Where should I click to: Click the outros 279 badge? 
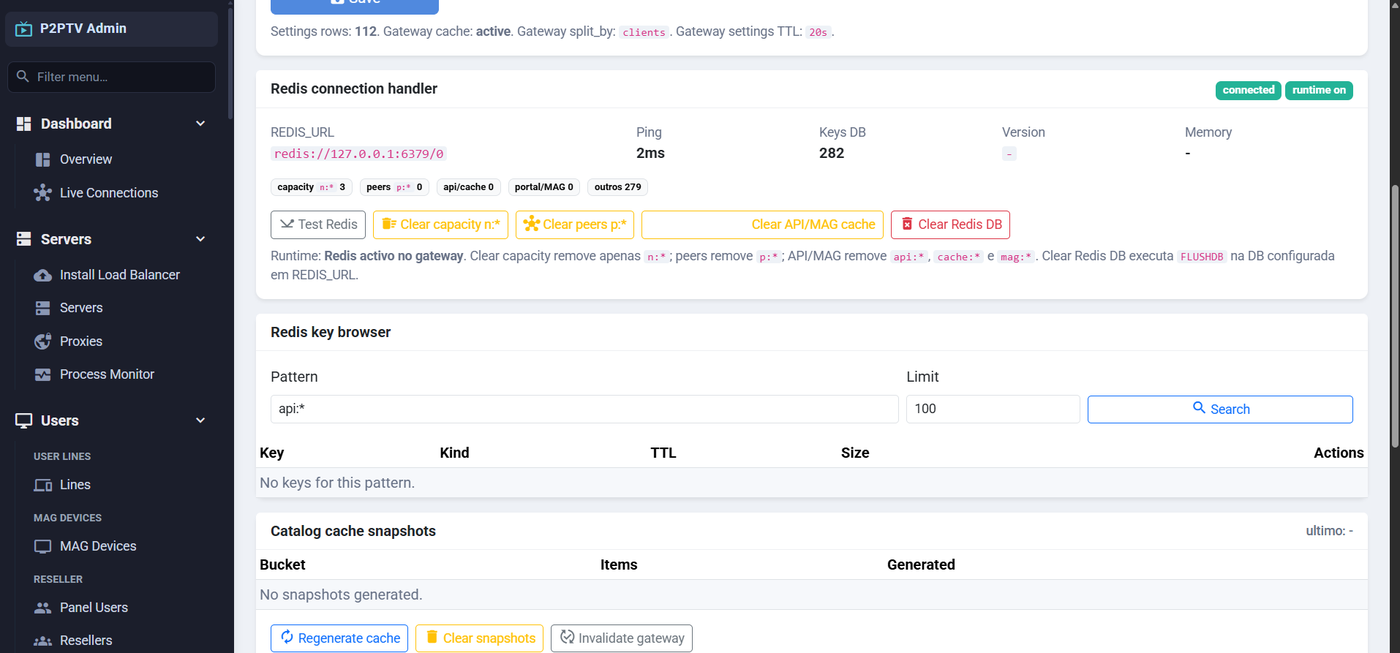pos(618,187)
